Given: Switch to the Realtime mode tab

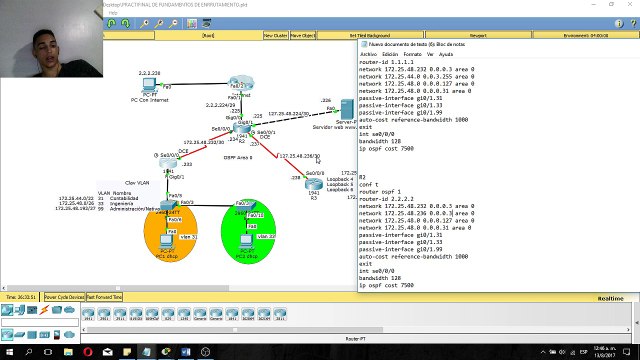Looking at the screenshot, I should [610, 298].
